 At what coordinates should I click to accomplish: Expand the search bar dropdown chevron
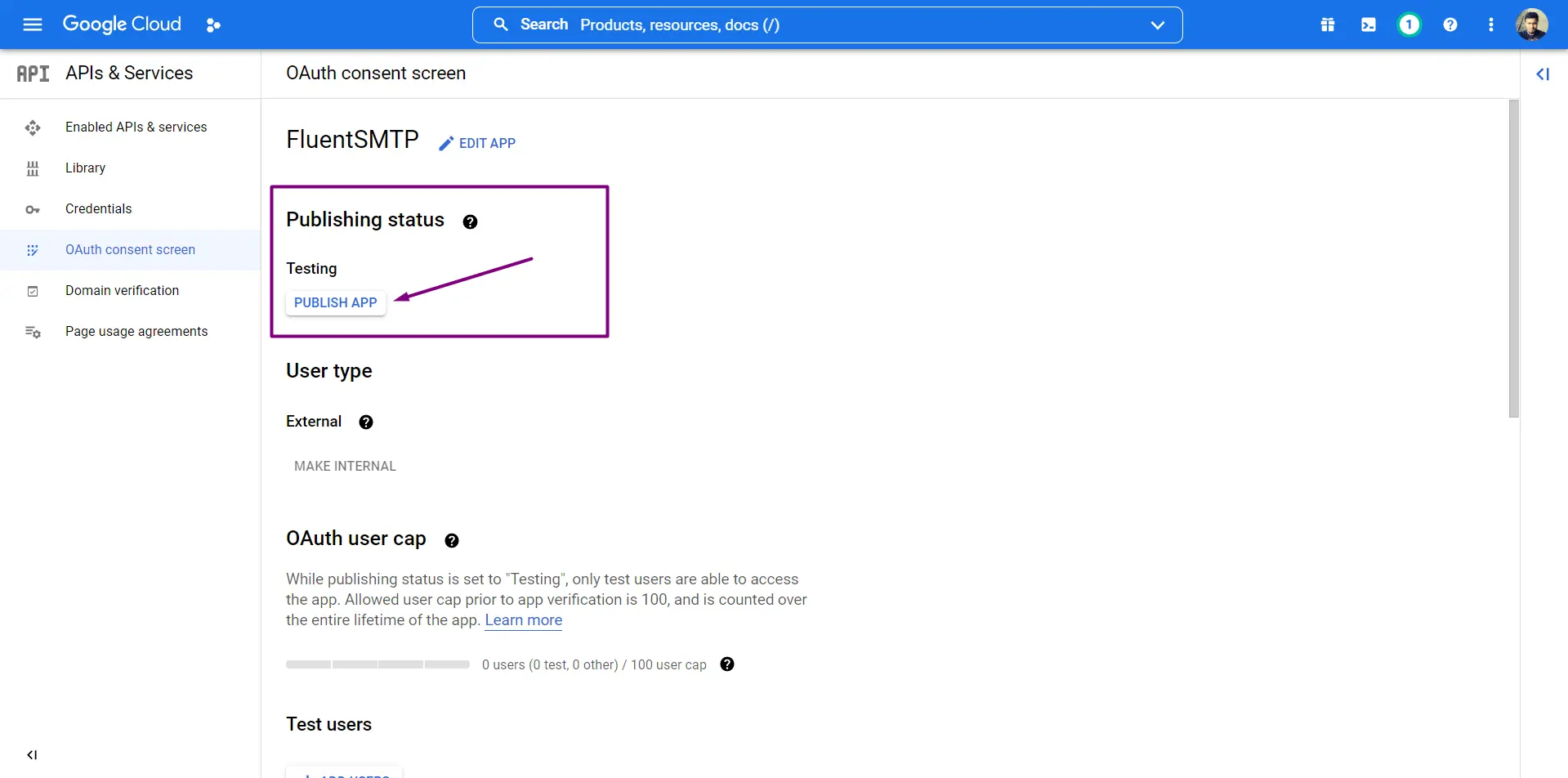[x=1157, y=25]
